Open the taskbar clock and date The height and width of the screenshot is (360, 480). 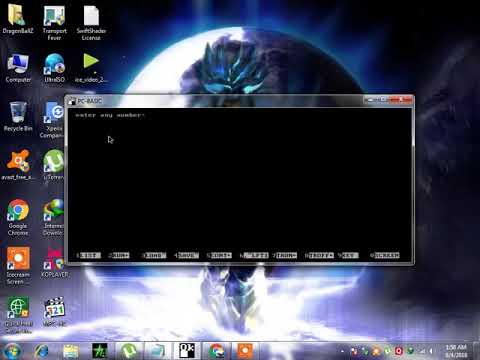456,351
